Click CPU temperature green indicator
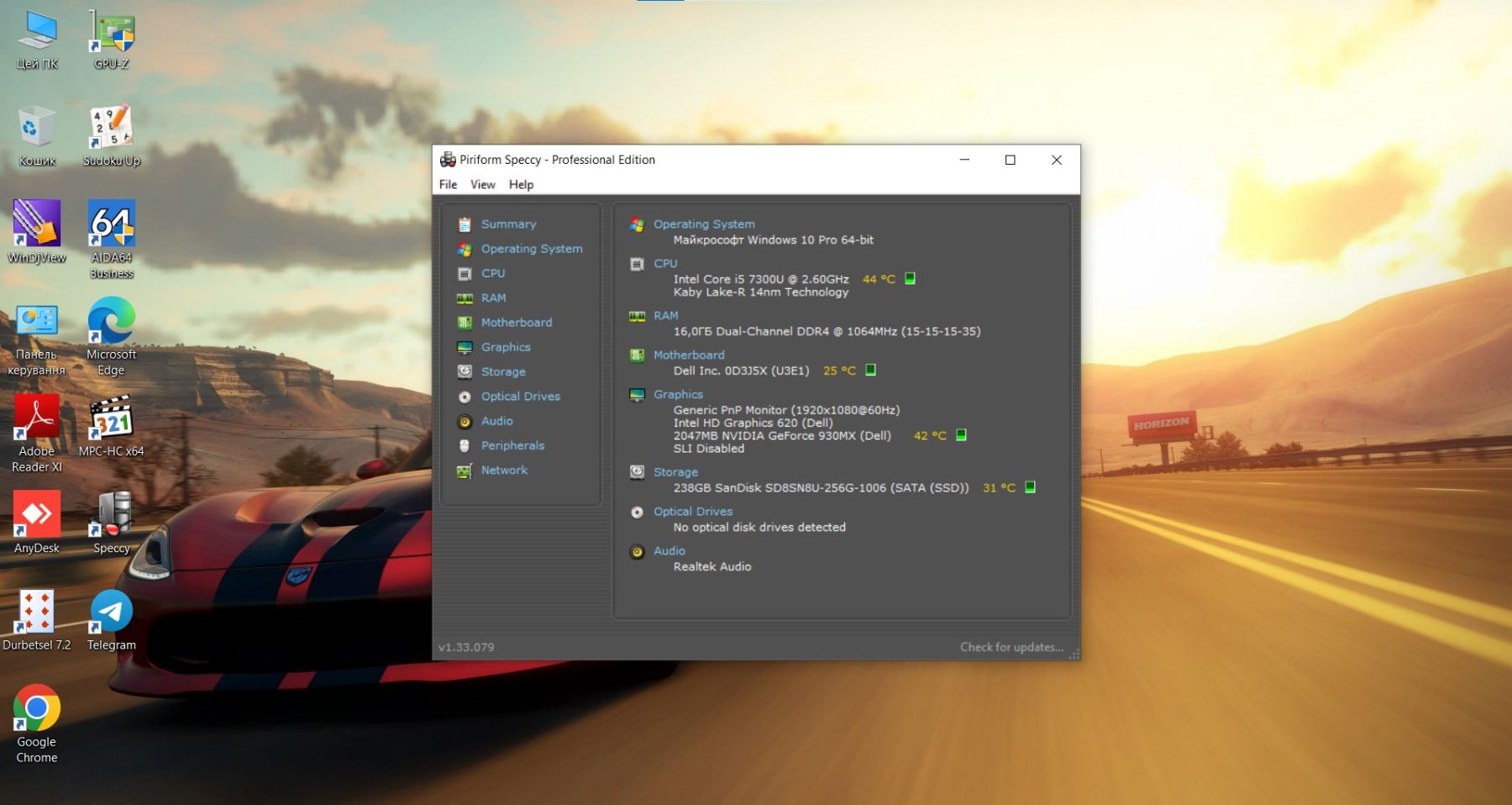Image resolution: width=1512 pixels, height=805 pixels. (910, 278)
